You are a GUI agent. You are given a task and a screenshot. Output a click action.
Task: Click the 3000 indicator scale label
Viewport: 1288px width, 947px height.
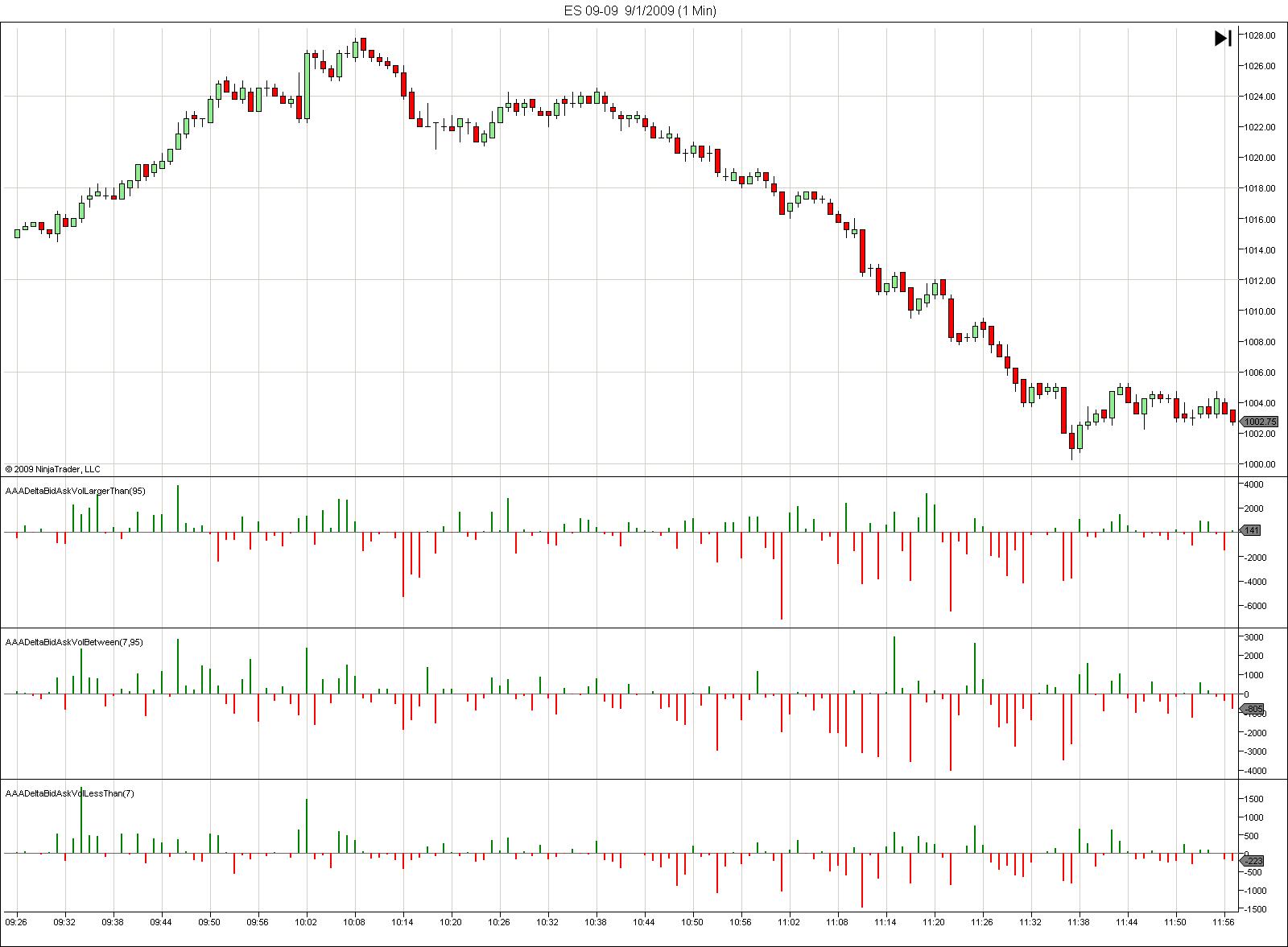click(1254, 637)
